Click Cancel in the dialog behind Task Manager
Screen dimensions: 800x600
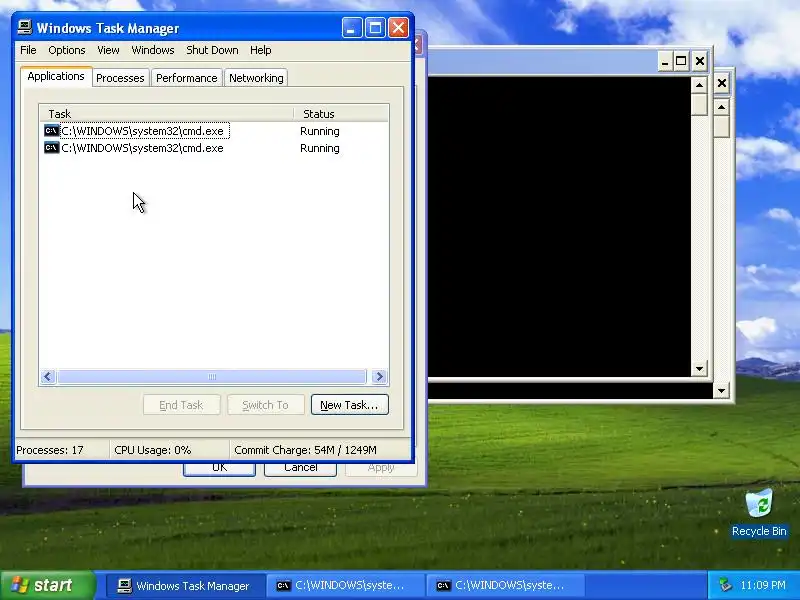coord(301,469)
